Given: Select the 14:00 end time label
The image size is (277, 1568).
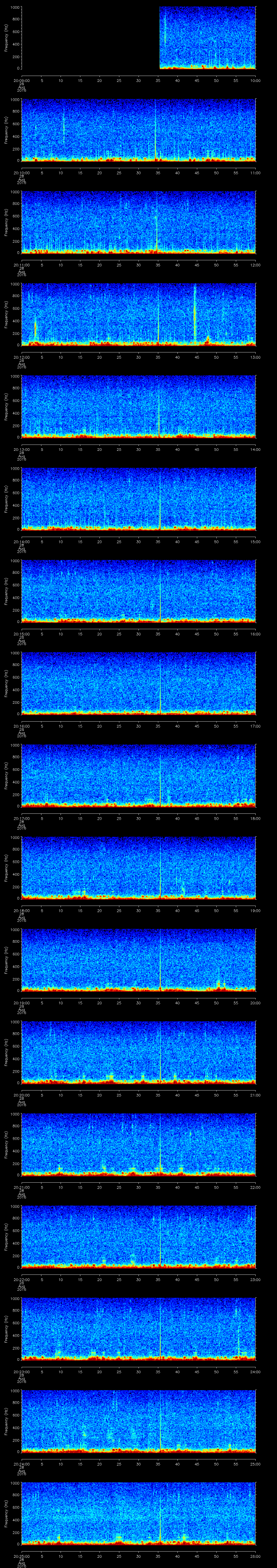Looking at the screenshot, I should [x=256, y=449].
